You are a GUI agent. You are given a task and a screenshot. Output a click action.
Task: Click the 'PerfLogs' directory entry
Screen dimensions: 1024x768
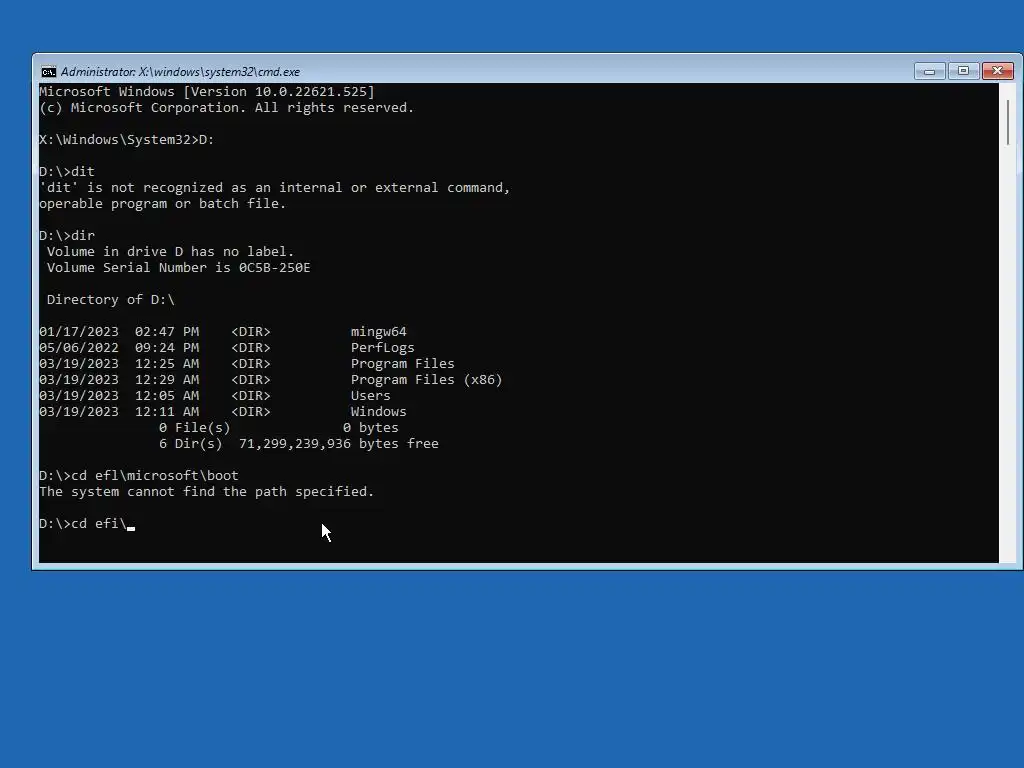tap(382, 347)
